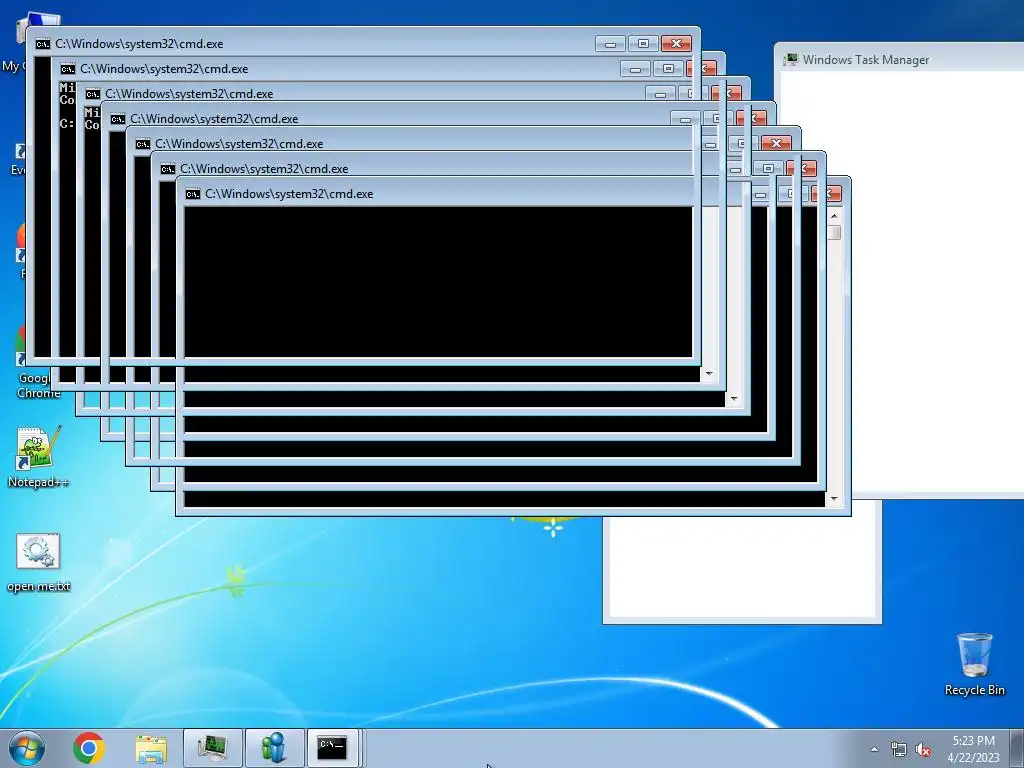Click the Windows Task Manager title bar
The image size is (1024, 768).
click(x=901, y=59)
